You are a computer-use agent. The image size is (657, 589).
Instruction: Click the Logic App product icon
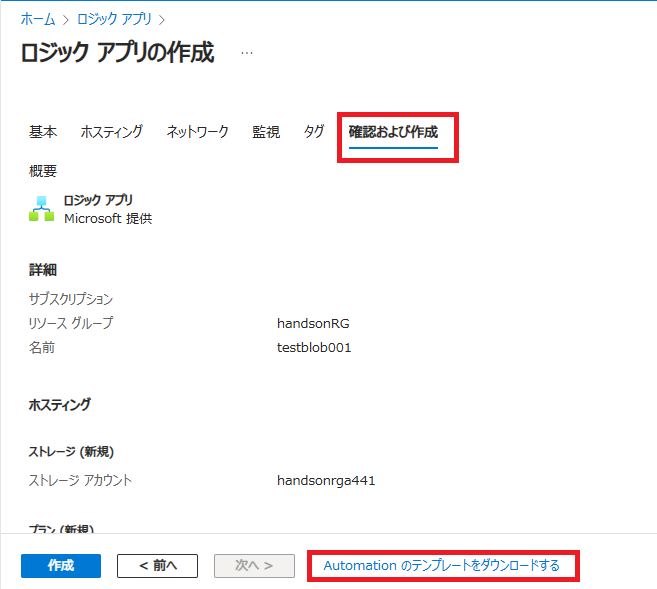point(41,209)
